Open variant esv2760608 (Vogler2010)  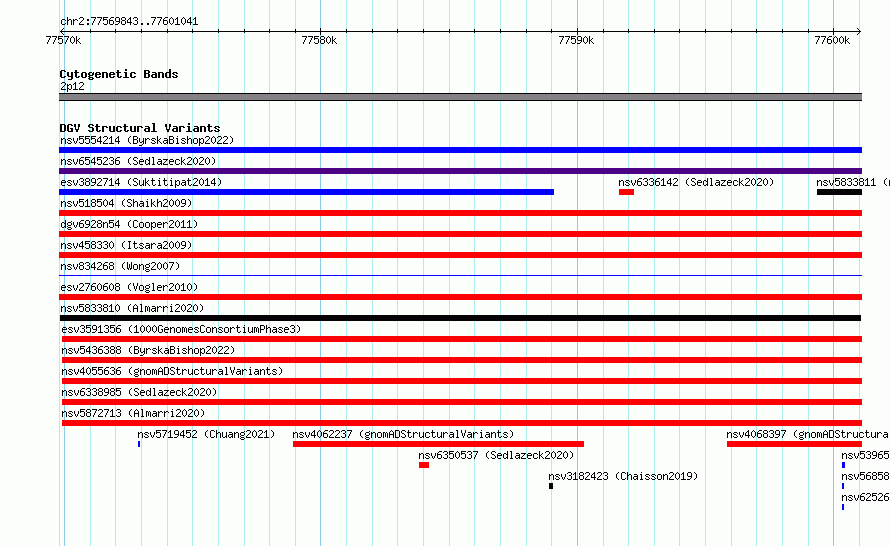460,297
